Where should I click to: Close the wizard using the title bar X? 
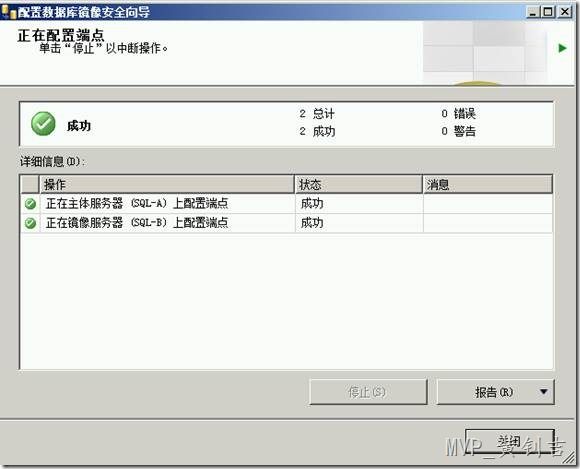coord(564,12)
